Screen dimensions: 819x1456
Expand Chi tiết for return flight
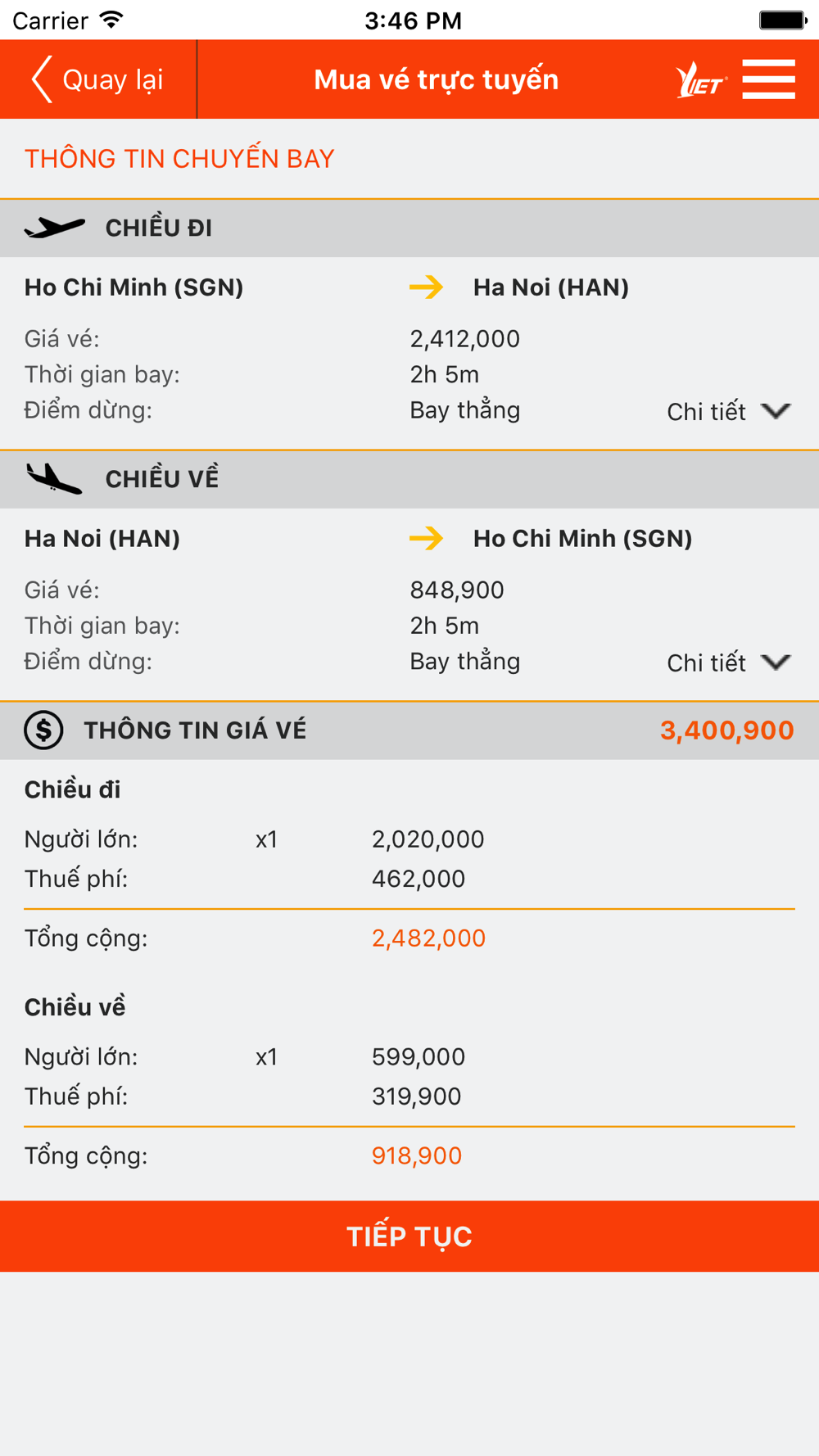[x=729, y=662]
